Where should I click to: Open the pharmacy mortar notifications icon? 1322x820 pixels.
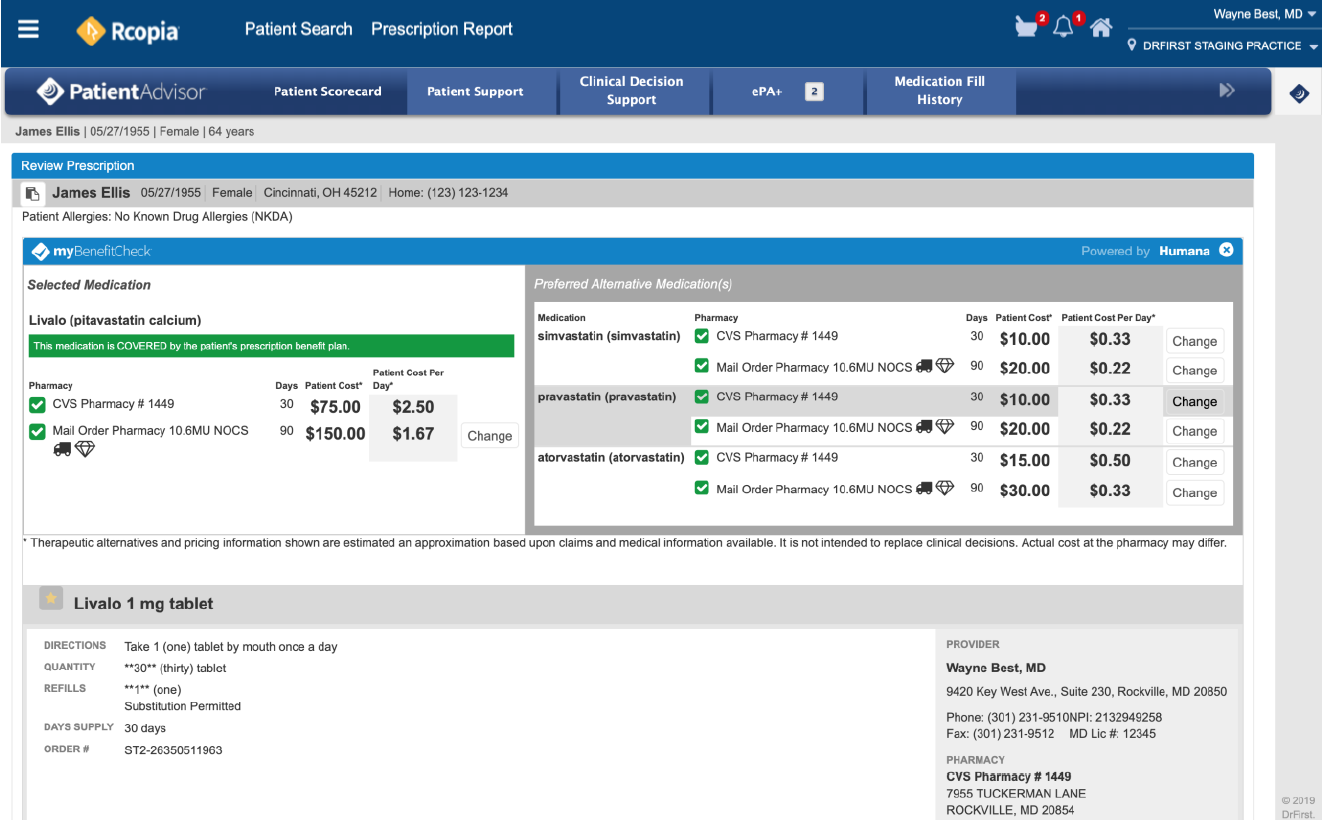pos(1026,27)
